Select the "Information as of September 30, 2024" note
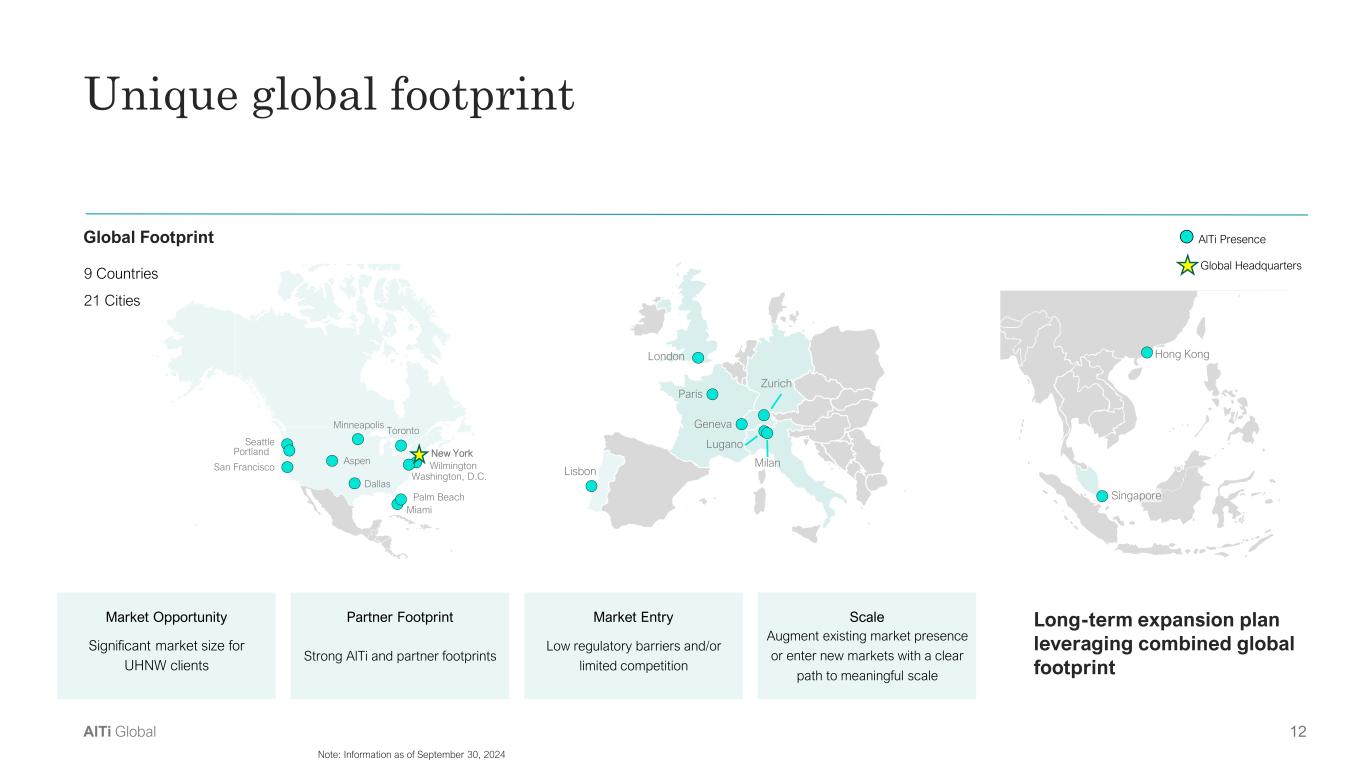Viewport: 1365px width, 768px height. tap(411, 753)
